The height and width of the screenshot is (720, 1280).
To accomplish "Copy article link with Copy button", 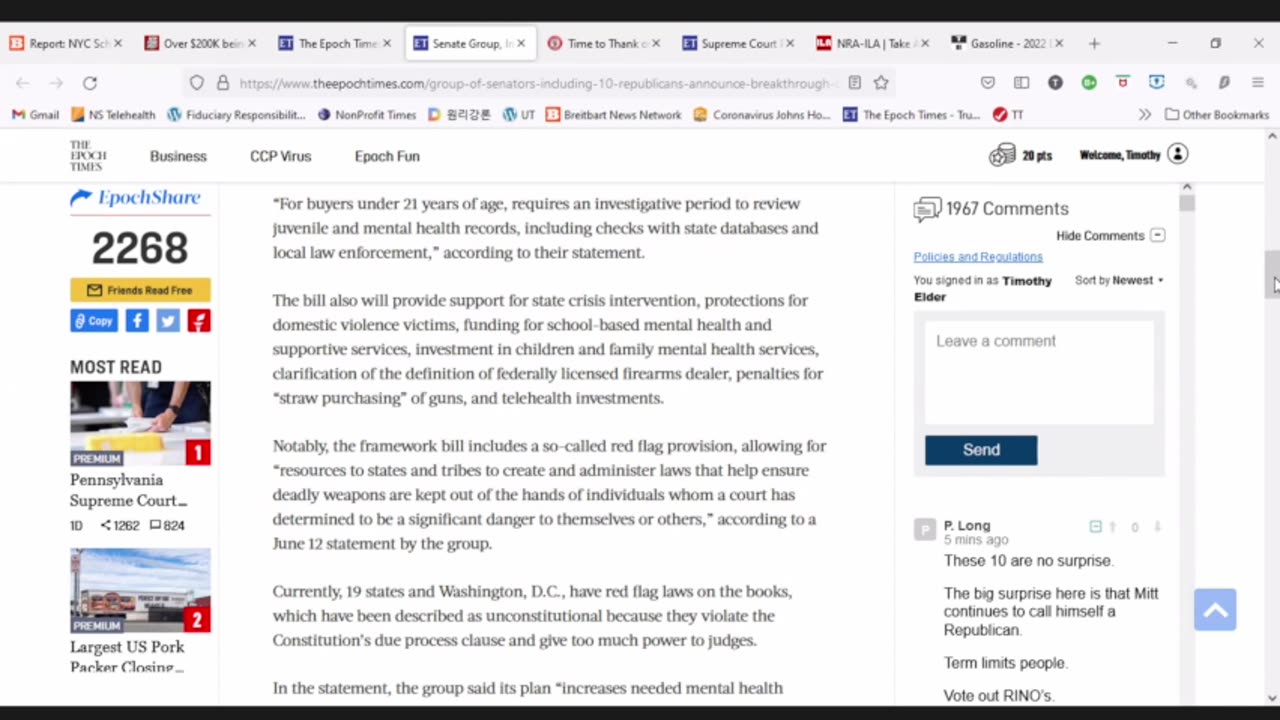I will point(94,321).
